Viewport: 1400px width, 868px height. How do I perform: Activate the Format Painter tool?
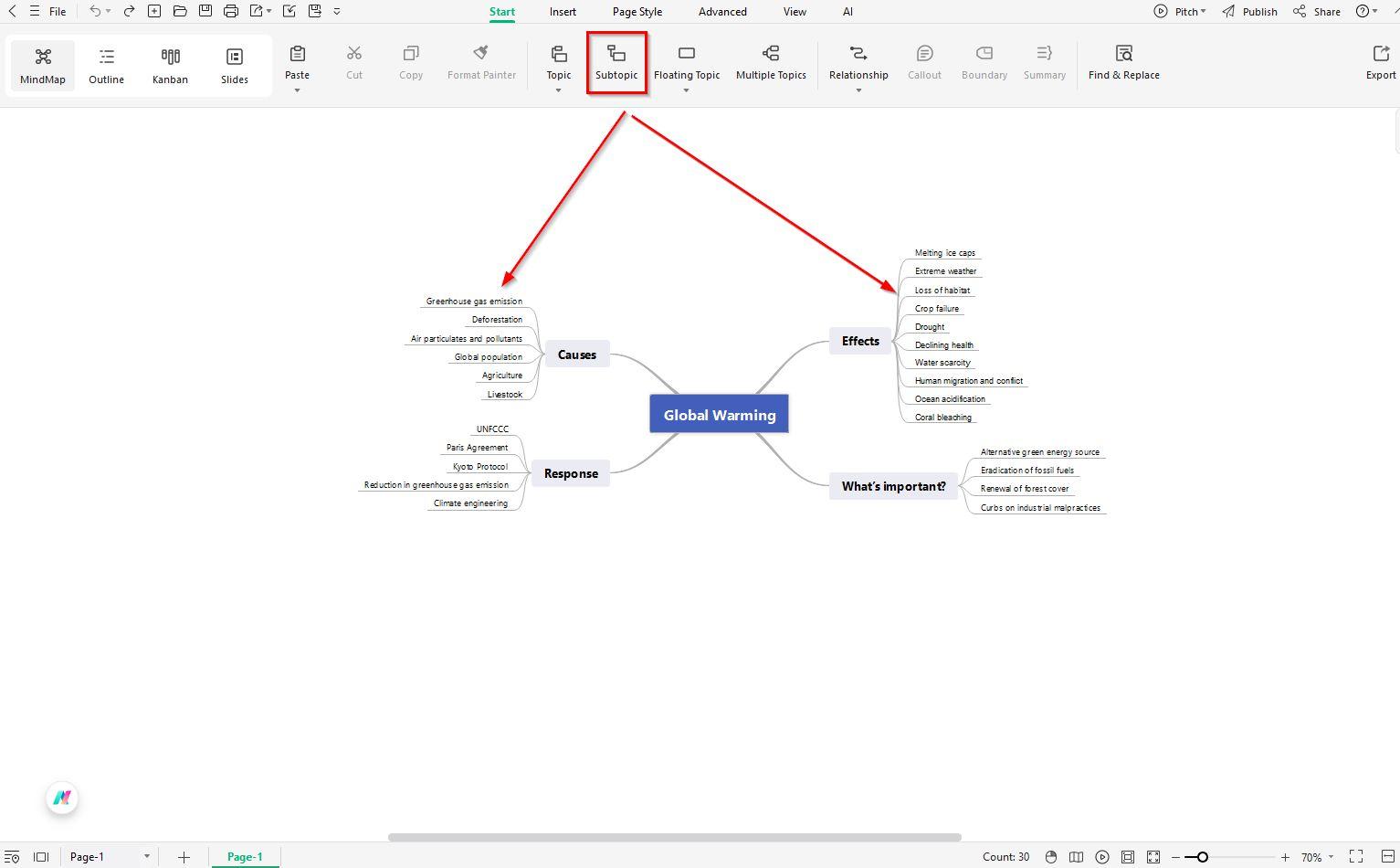[481, 62]
